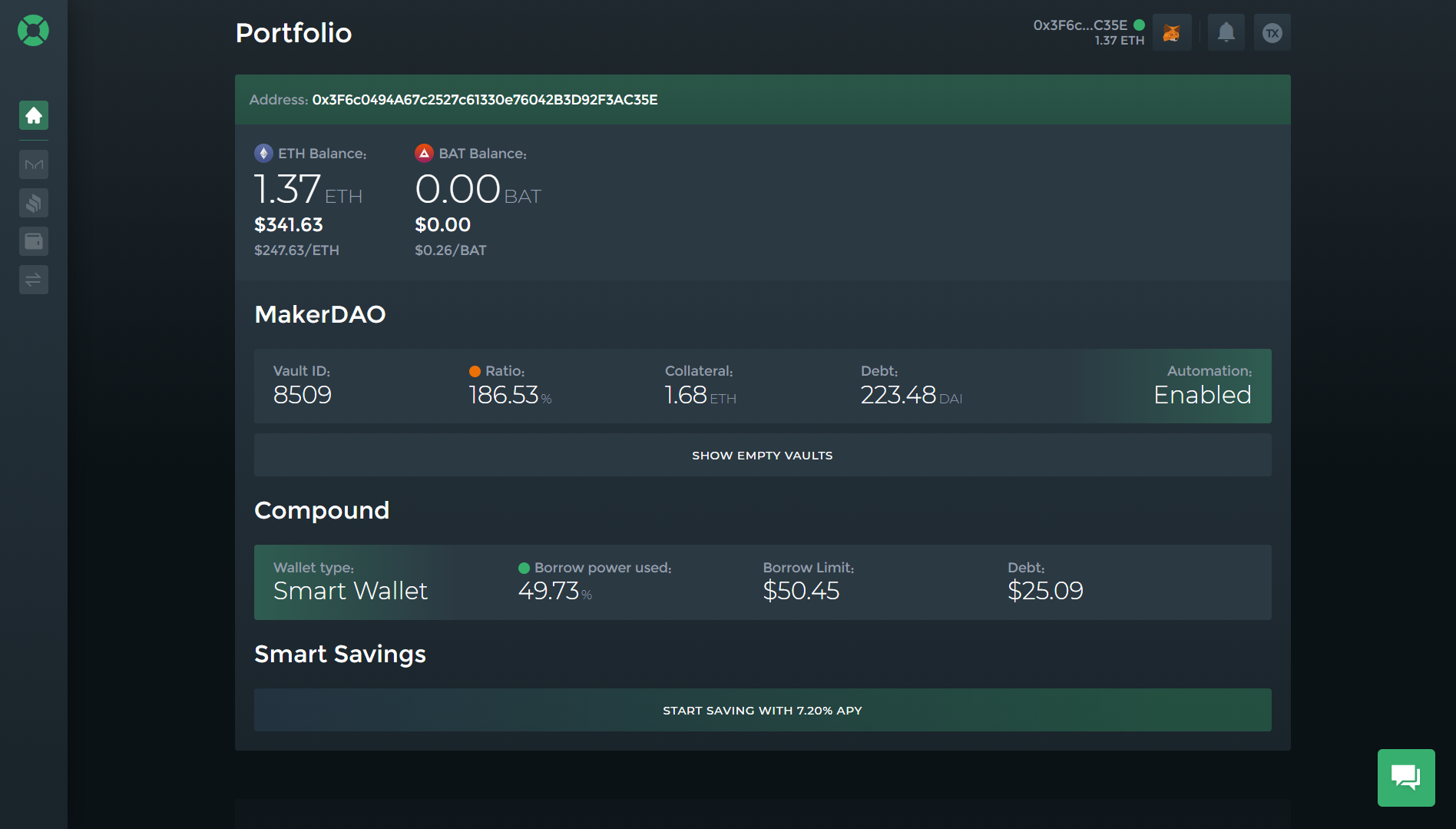Check the Ratio status indicator dot
Viewport: 1456px width, 829px height.
pyautogui.click(x=474, y=370)
